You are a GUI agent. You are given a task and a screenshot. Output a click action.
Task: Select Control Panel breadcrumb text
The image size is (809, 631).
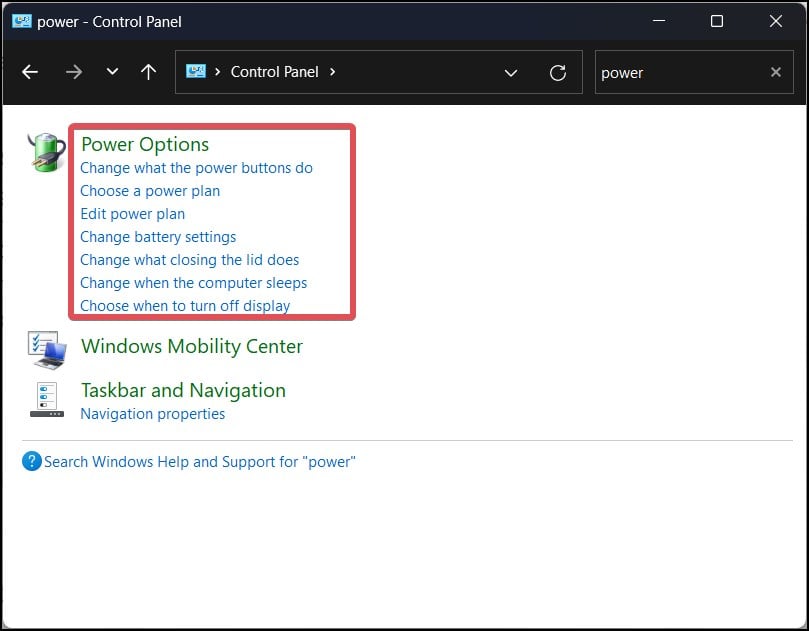(x=274, y=72)
